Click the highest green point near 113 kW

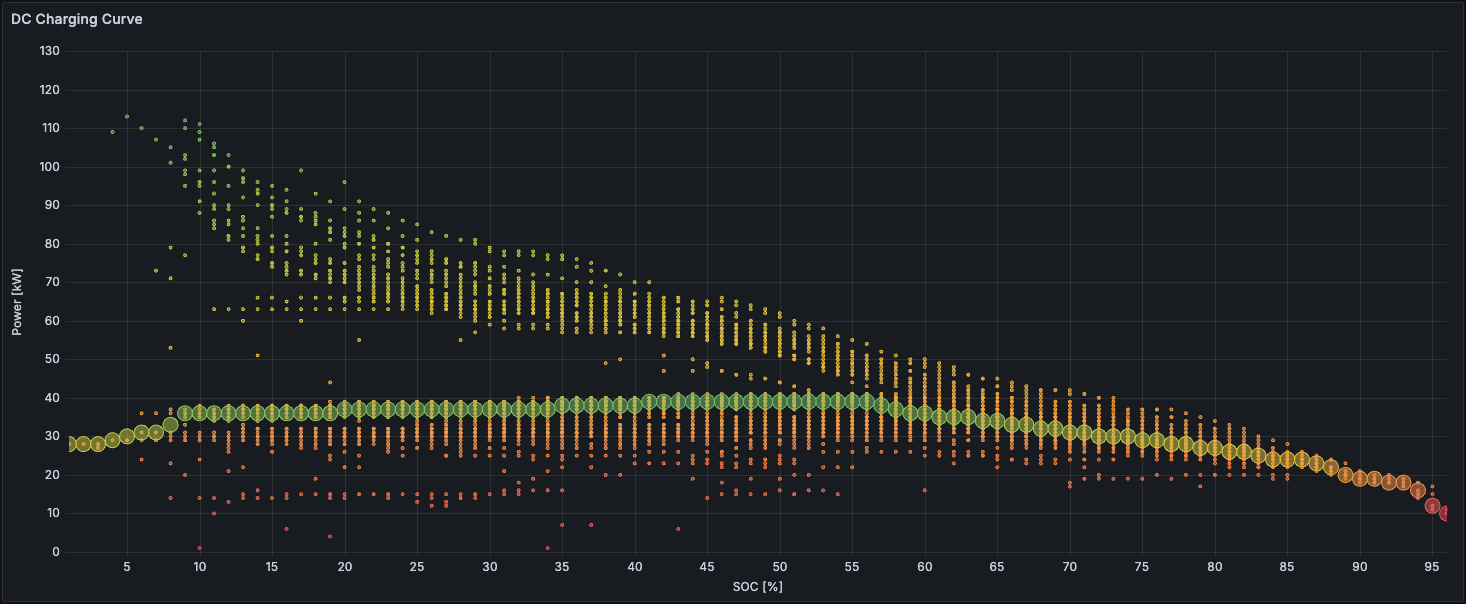point(126,116)
